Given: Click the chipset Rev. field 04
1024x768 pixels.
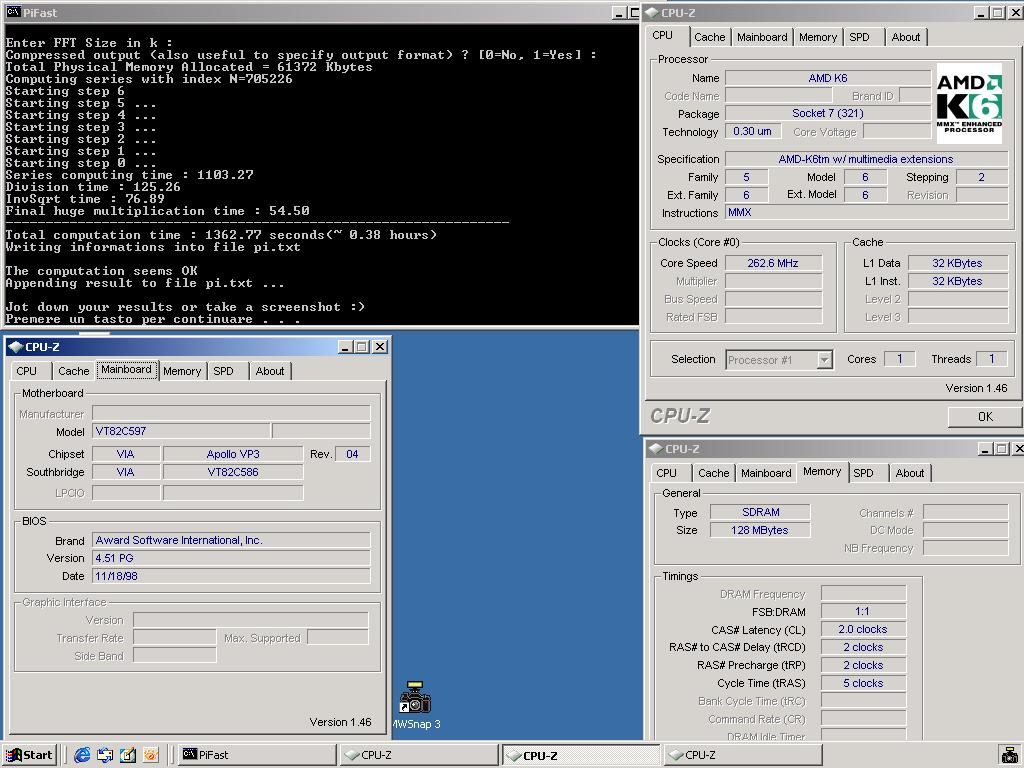Looking at the screenshot, I should click(x=352, y=454).
